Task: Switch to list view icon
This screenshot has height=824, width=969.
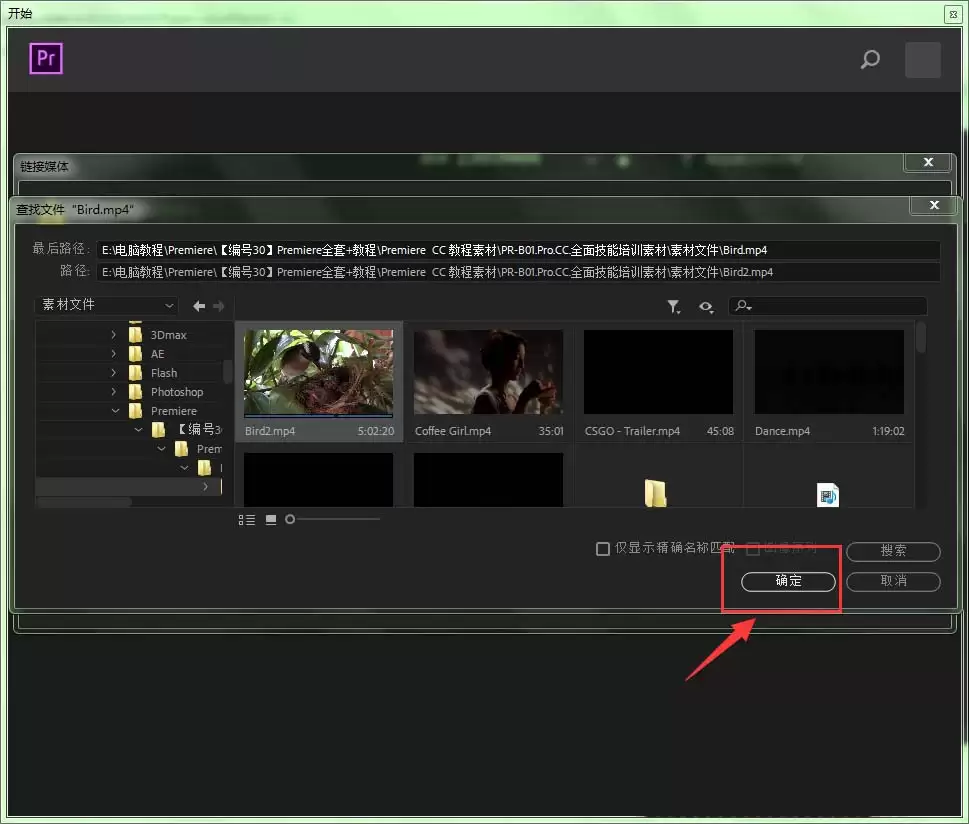Action: coord(247,520)
